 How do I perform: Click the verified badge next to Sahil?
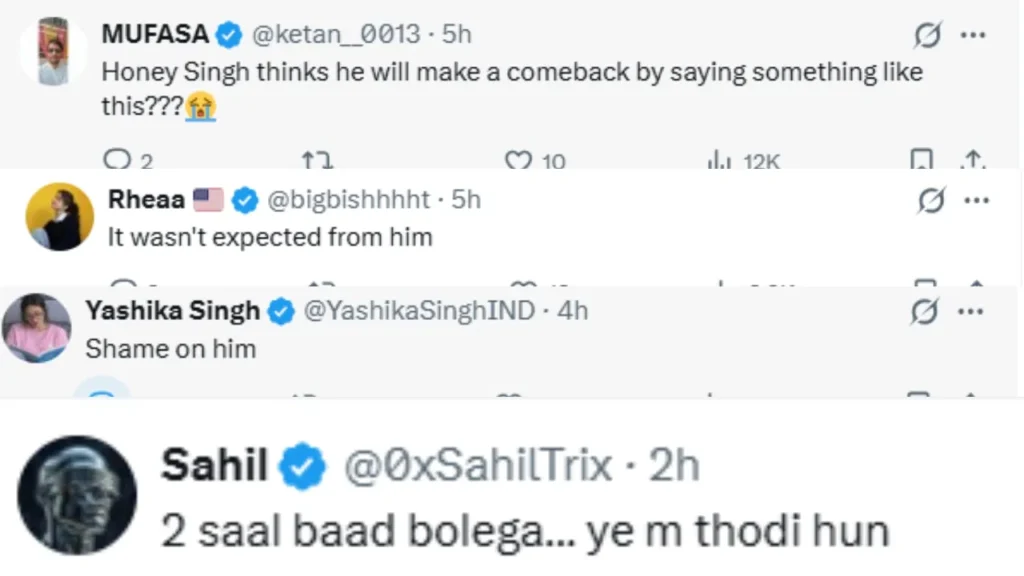[x=305, y=468]
